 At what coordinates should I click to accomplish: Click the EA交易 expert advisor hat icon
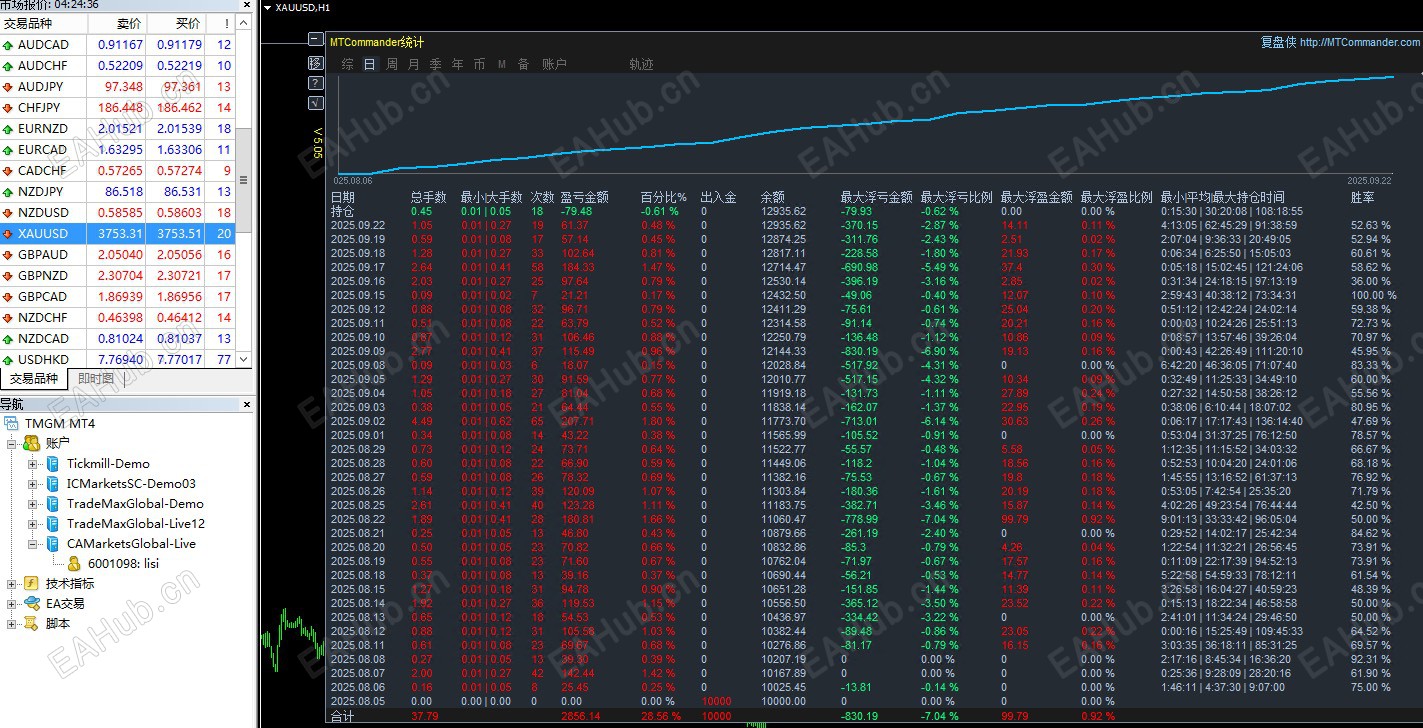pos(31,603)
